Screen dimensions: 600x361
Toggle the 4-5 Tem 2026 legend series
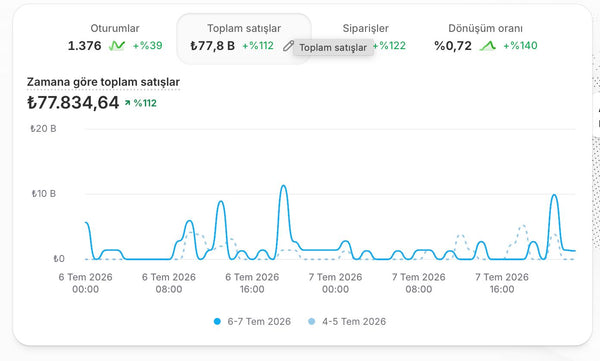(347, 322)
